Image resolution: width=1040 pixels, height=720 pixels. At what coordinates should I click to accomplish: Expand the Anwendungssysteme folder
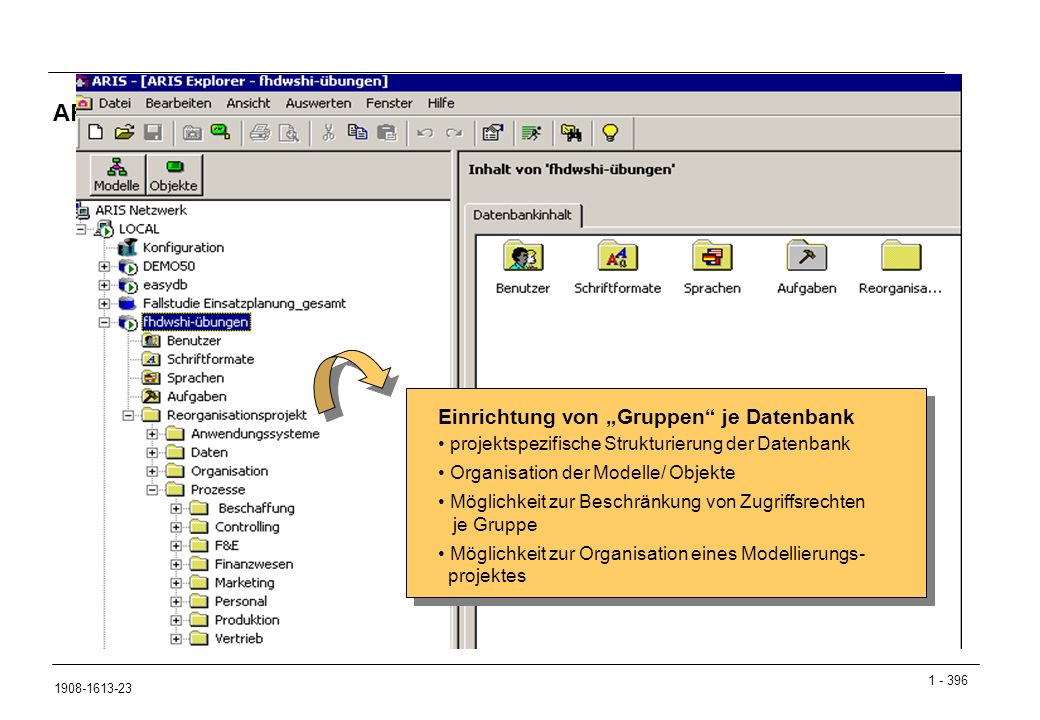point(152,434)
